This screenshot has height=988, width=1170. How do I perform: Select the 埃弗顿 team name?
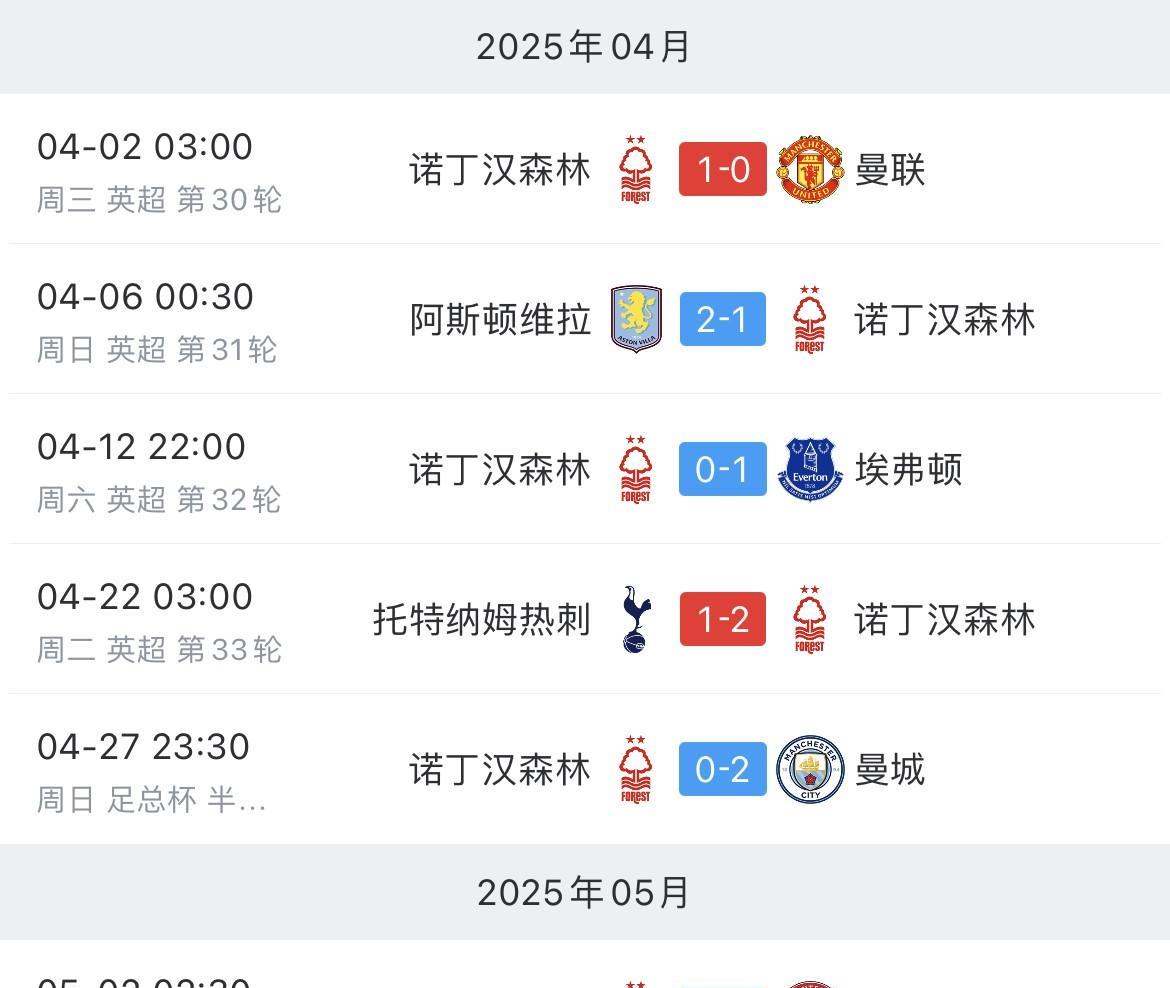tap(909, 469)
